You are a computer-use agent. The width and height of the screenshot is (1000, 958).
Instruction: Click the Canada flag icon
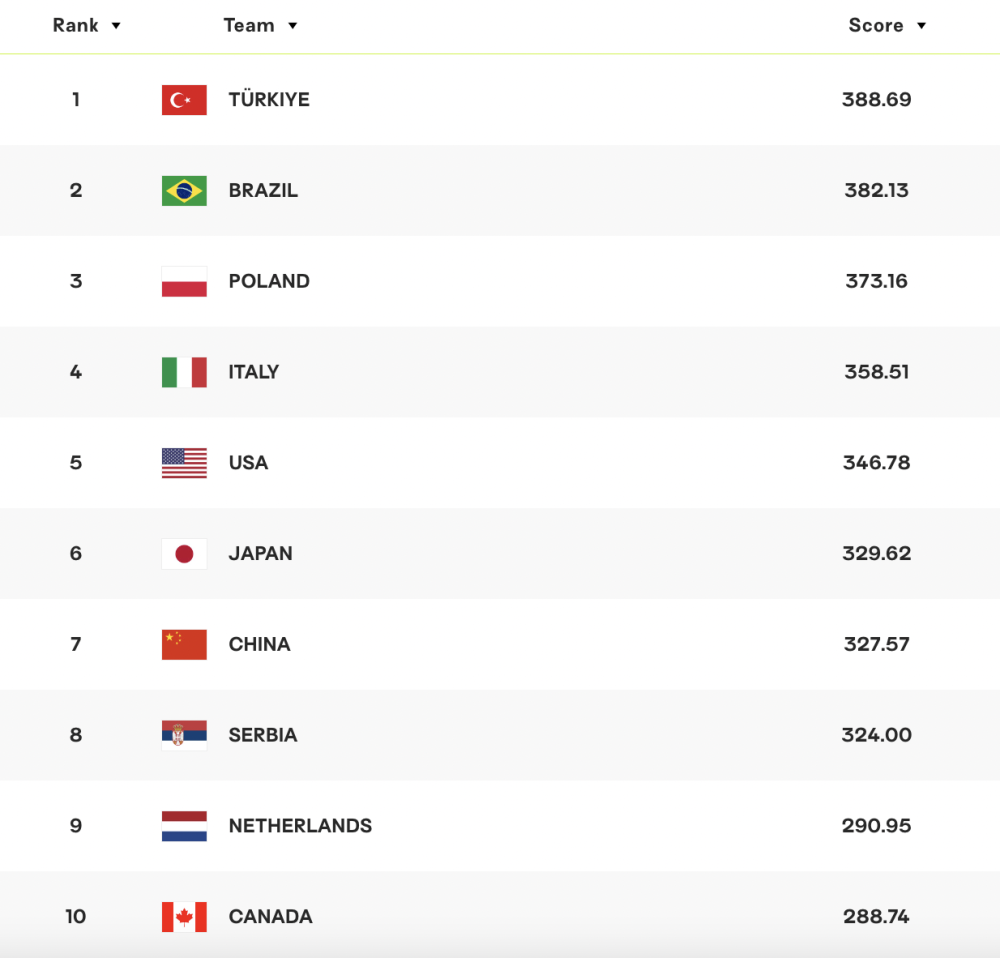click(184, 917)
